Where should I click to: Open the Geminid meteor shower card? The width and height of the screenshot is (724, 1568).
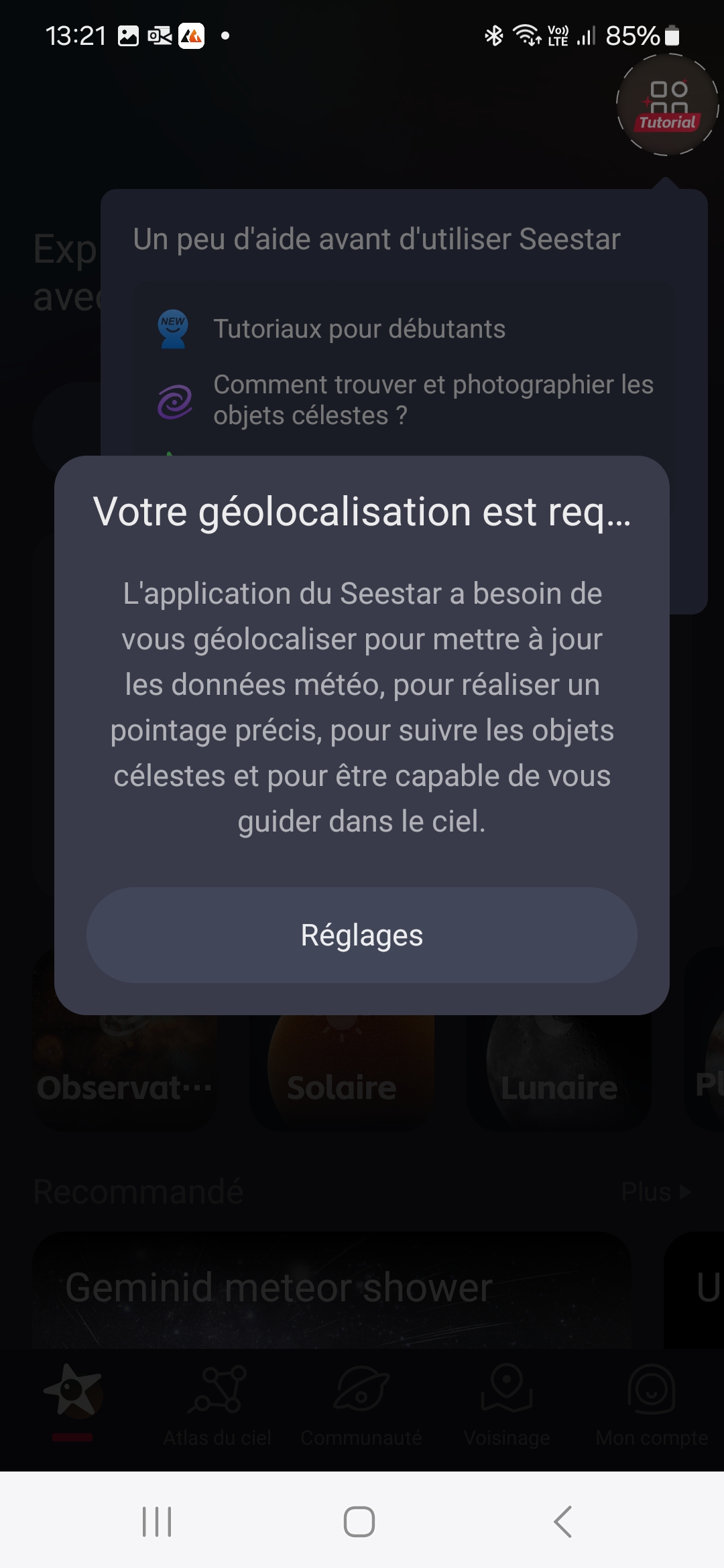[x=332, y=1289]
